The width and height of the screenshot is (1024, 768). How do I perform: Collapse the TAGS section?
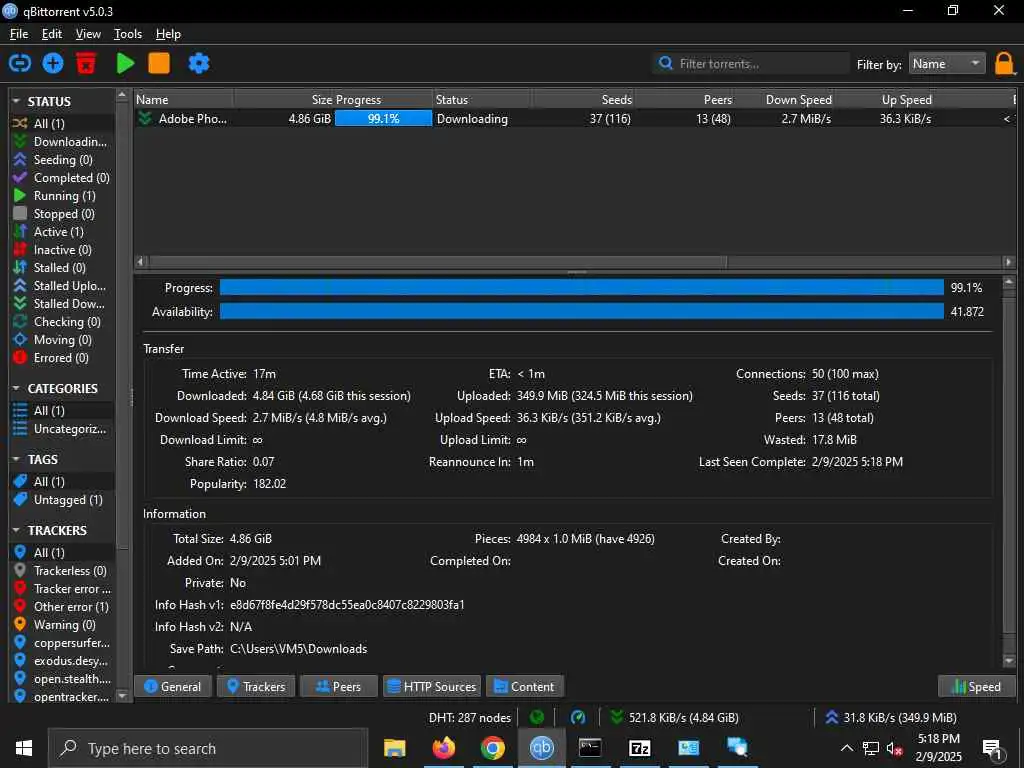click(16, 459)
